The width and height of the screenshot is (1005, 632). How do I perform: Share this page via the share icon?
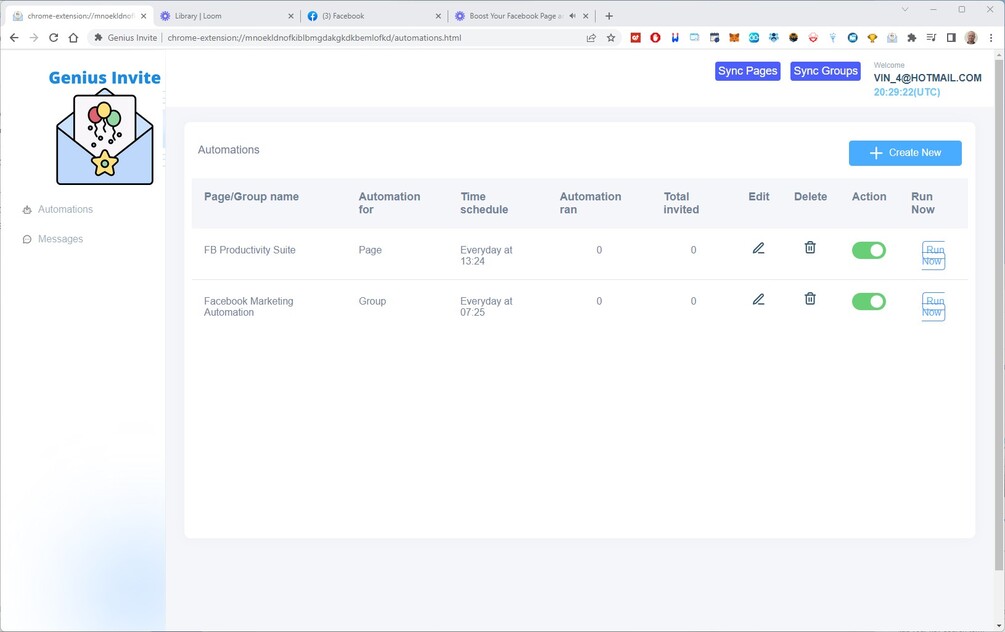coord(591,38)
